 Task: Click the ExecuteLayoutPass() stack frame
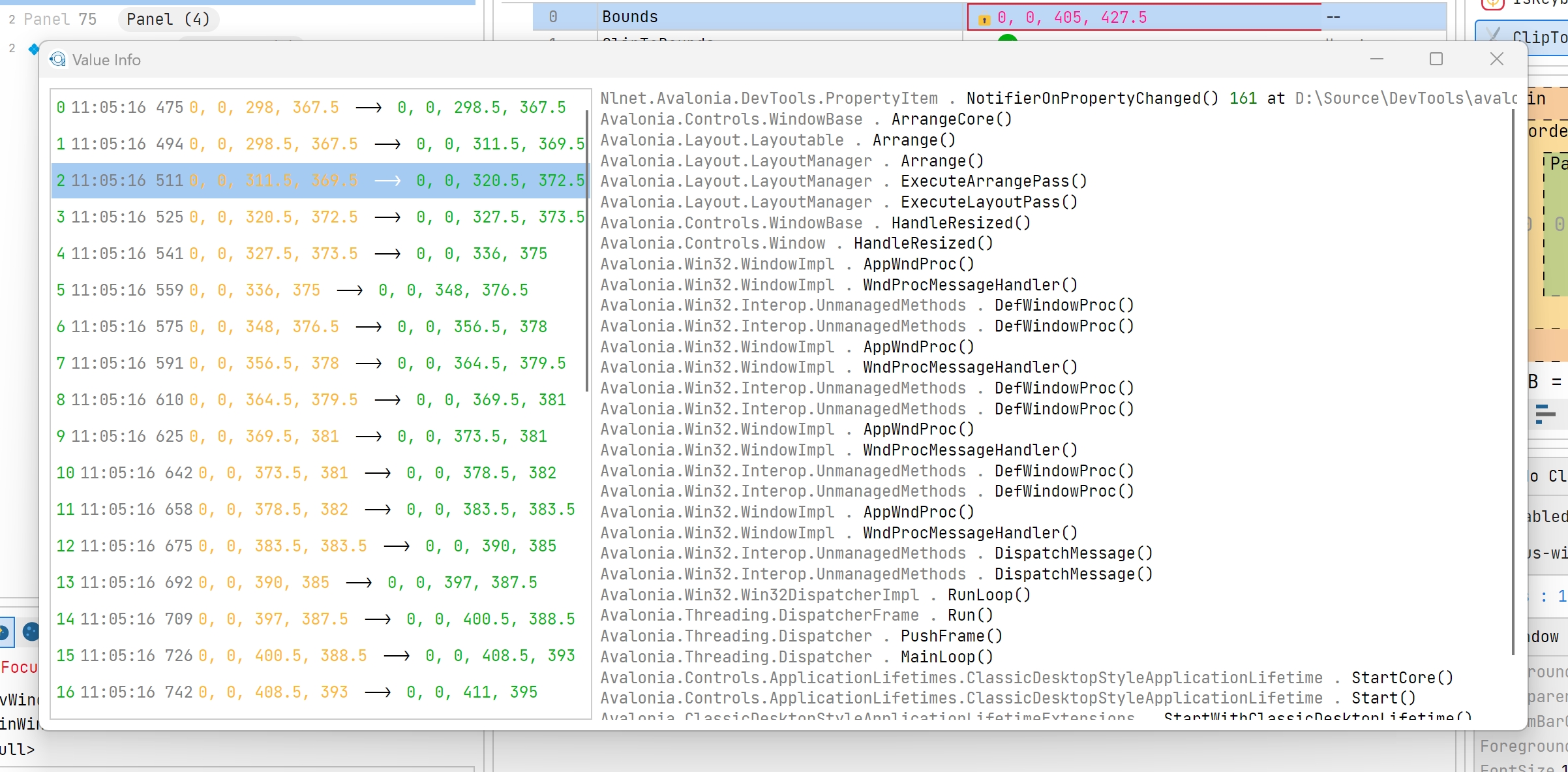pos(839,202)
